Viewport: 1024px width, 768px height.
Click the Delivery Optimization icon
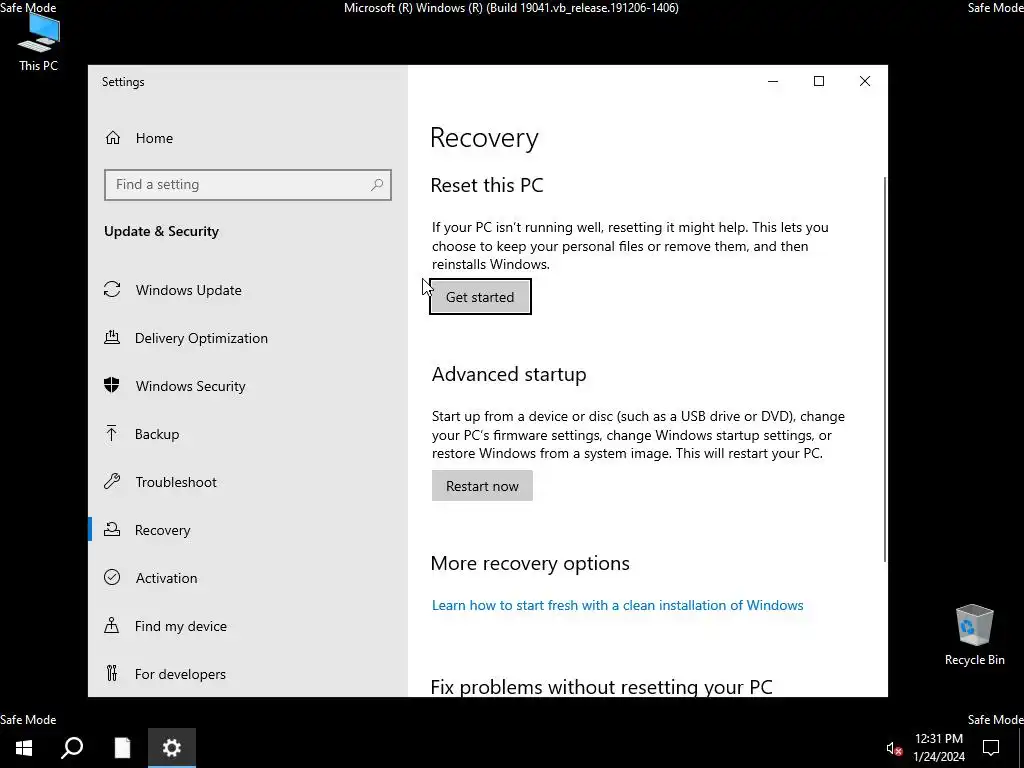pos(112,338)
